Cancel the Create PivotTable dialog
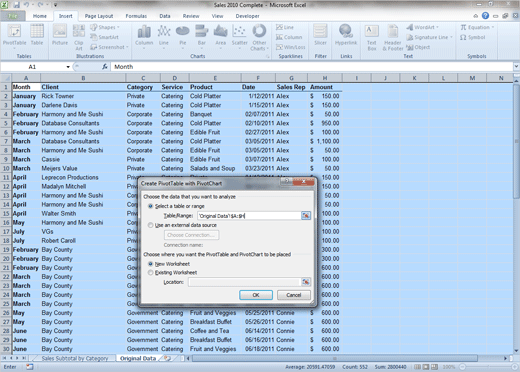Image resolution: width=520 pixels, height=372 pixels. pos(294,295)
